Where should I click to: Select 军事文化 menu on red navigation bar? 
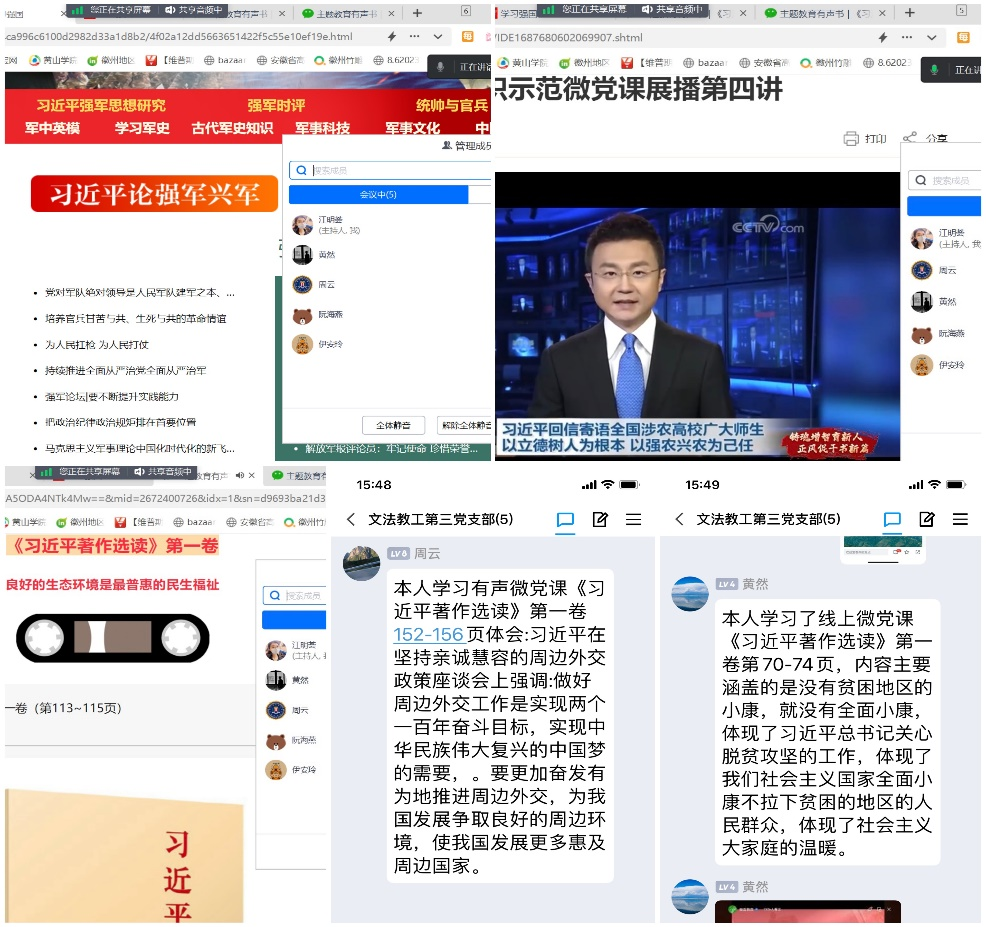tap(413, 128)
